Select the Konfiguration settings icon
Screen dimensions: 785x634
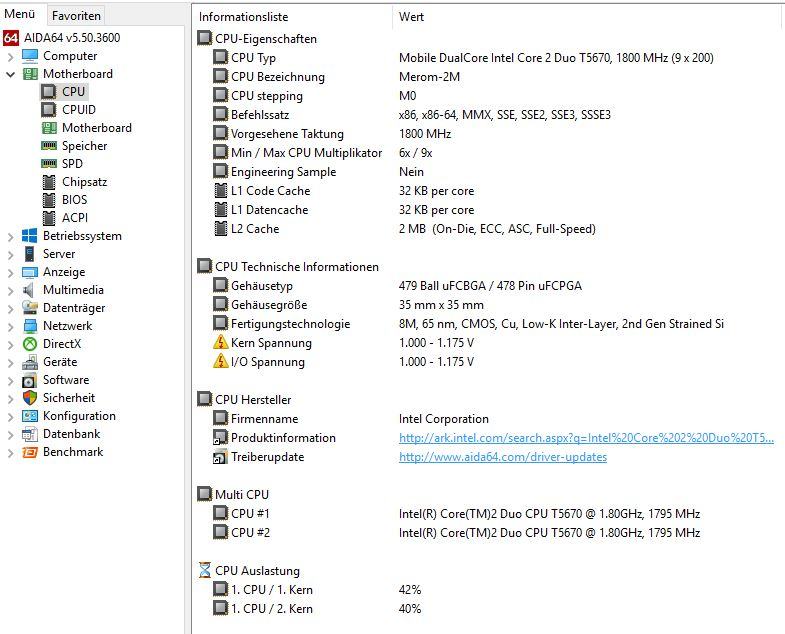30,416
